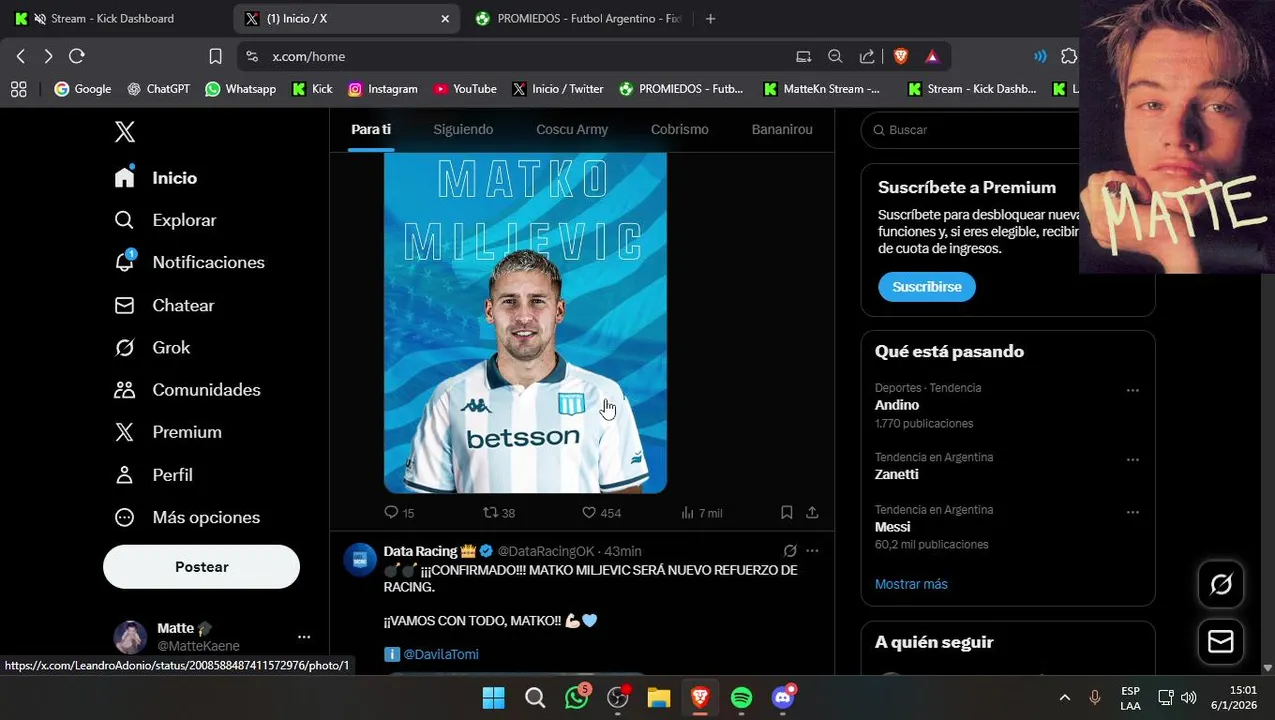The height and width of the screenshot is (720, 1275).
Task: Reload the page
Action: click(77, 56)
